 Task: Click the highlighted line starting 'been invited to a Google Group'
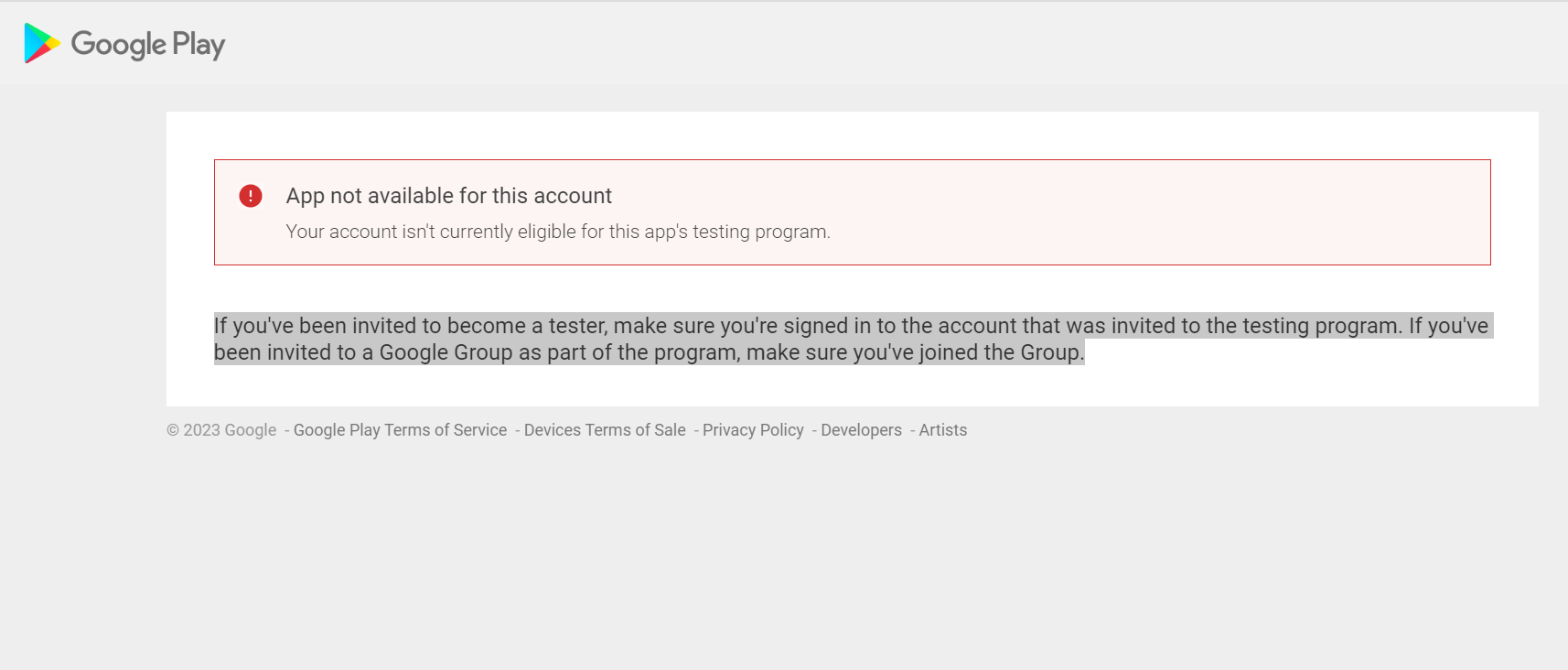coord(649,352)
